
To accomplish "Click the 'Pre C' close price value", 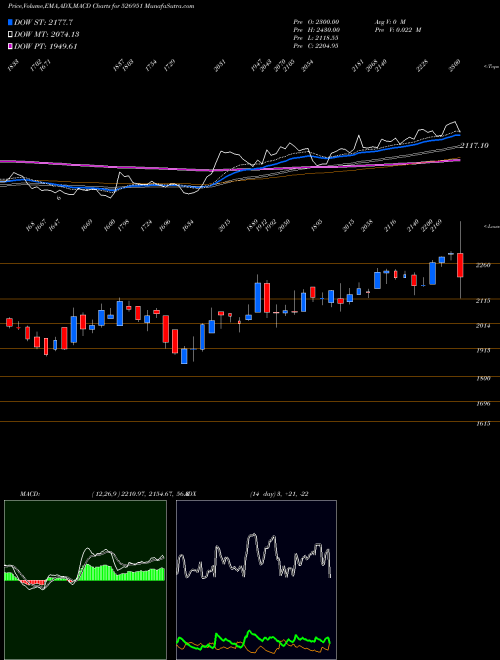I will point(316,46).
